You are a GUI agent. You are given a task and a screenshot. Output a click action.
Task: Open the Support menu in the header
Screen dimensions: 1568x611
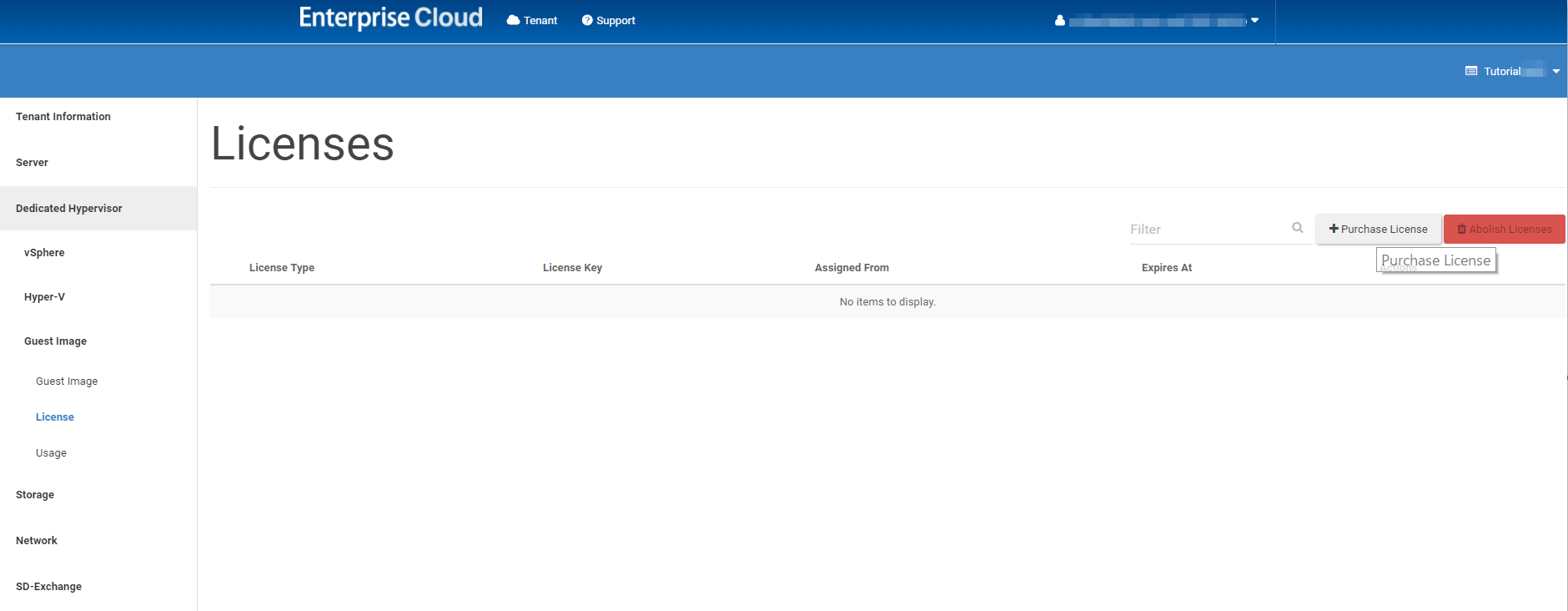[609, 21]
